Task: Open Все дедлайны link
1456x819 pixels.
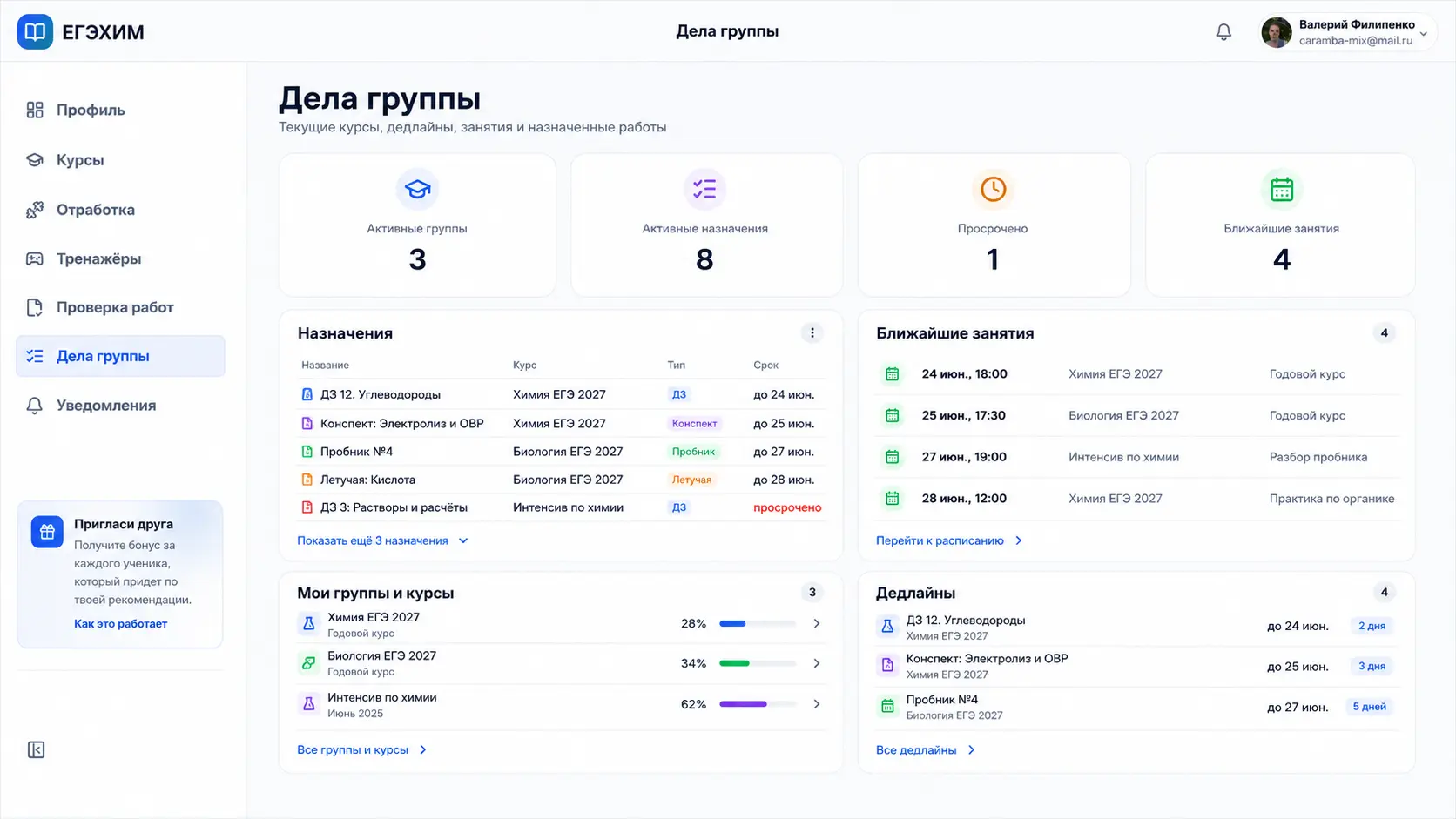Action: 926,749
